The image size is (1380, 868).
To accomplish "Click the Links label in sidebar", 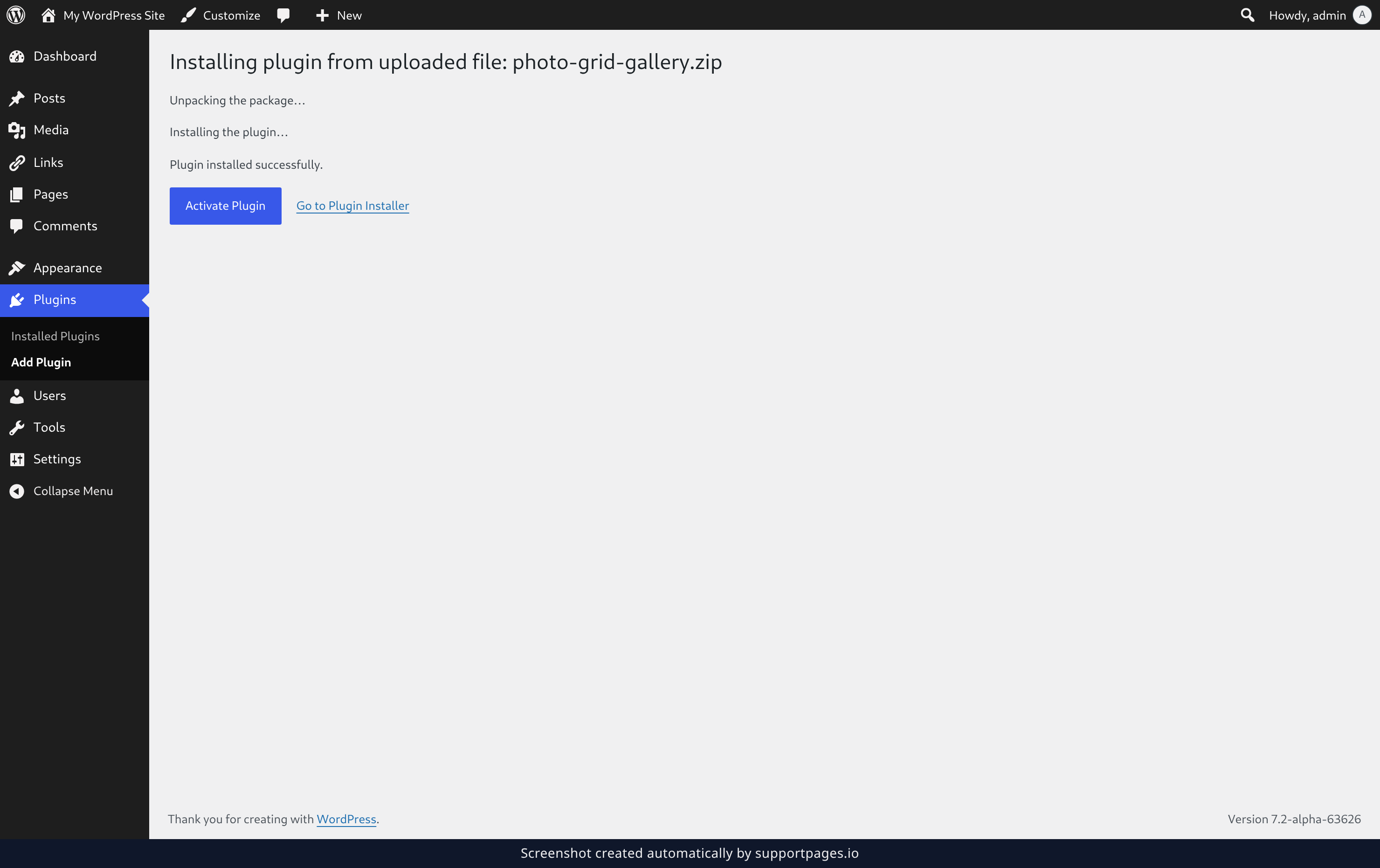I will point(48,162).
